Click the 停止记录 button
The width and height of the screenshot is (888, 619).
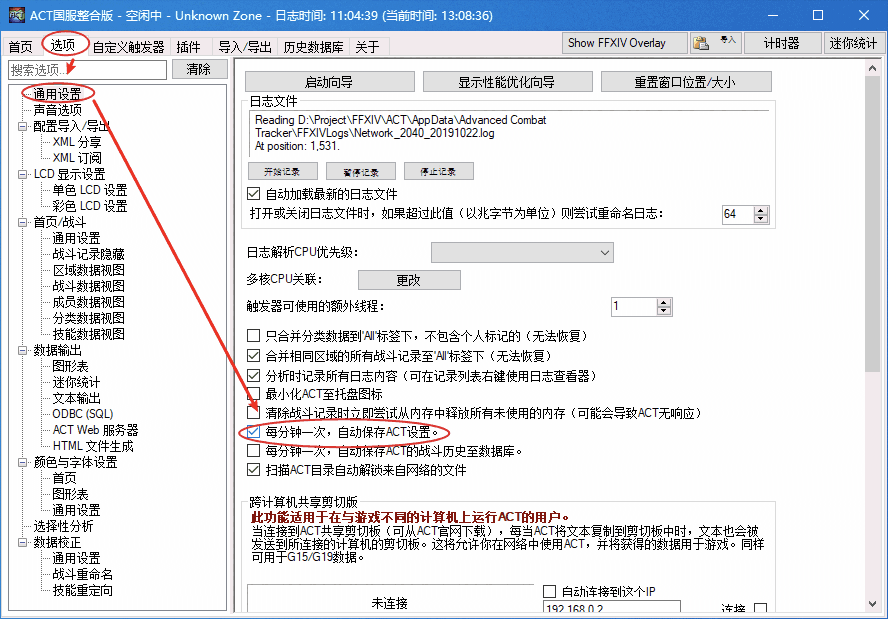pos(439,171)
